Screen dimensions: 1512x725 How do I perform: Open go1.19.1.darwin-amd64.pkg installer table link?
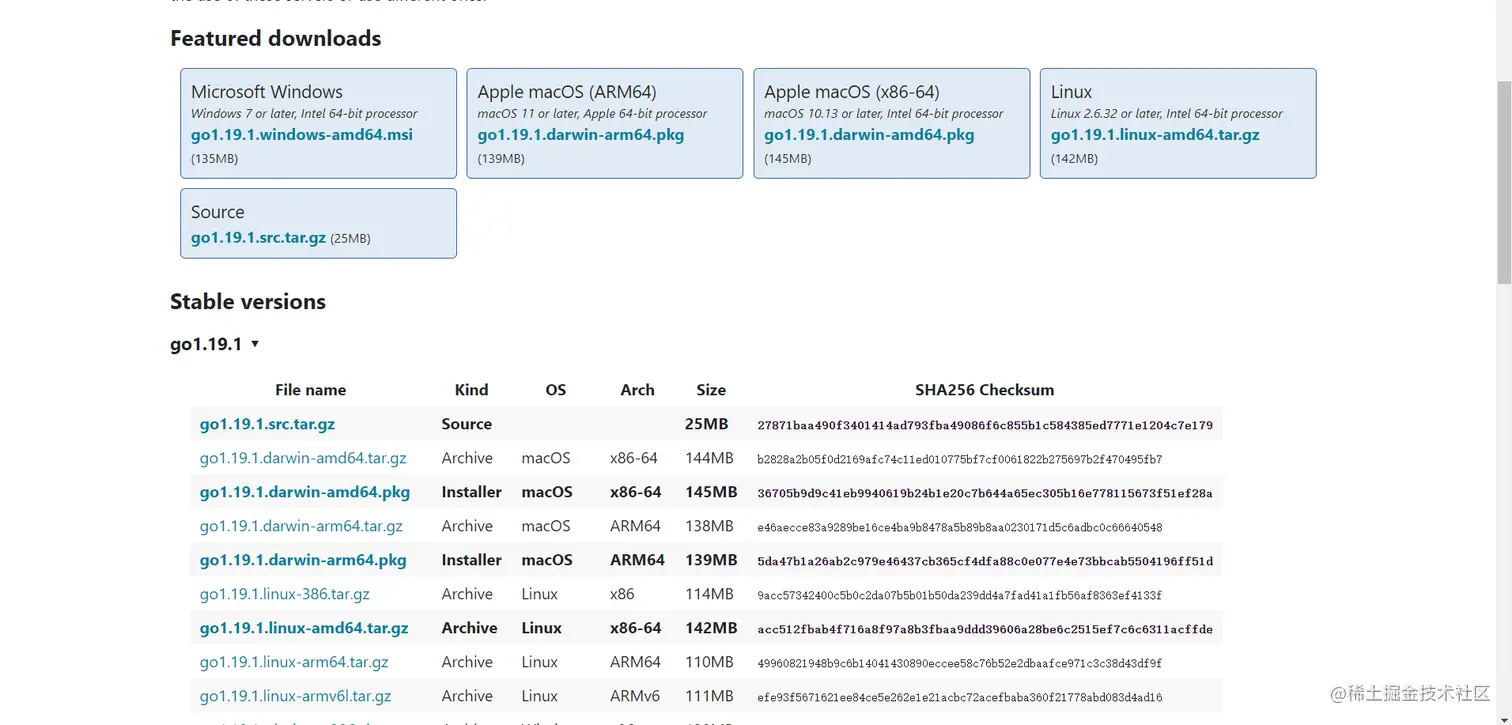click(x=305, y=492)
